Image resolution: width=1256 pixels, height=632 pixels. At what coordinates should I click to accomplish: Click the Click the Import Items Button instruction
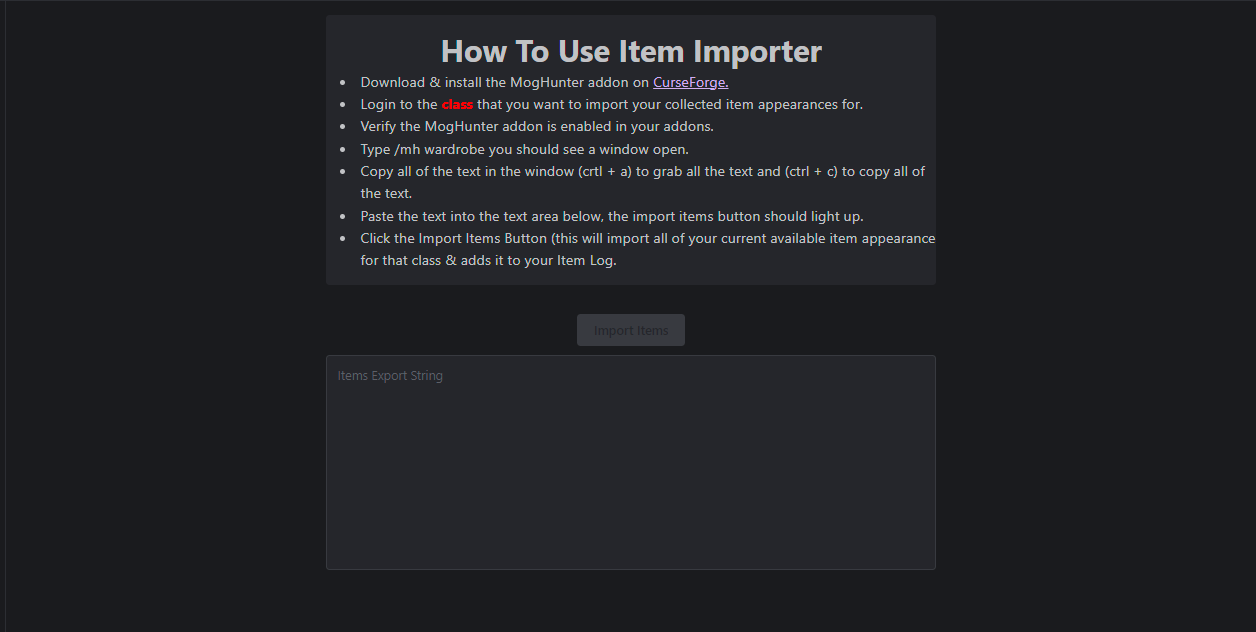[648, 249]
